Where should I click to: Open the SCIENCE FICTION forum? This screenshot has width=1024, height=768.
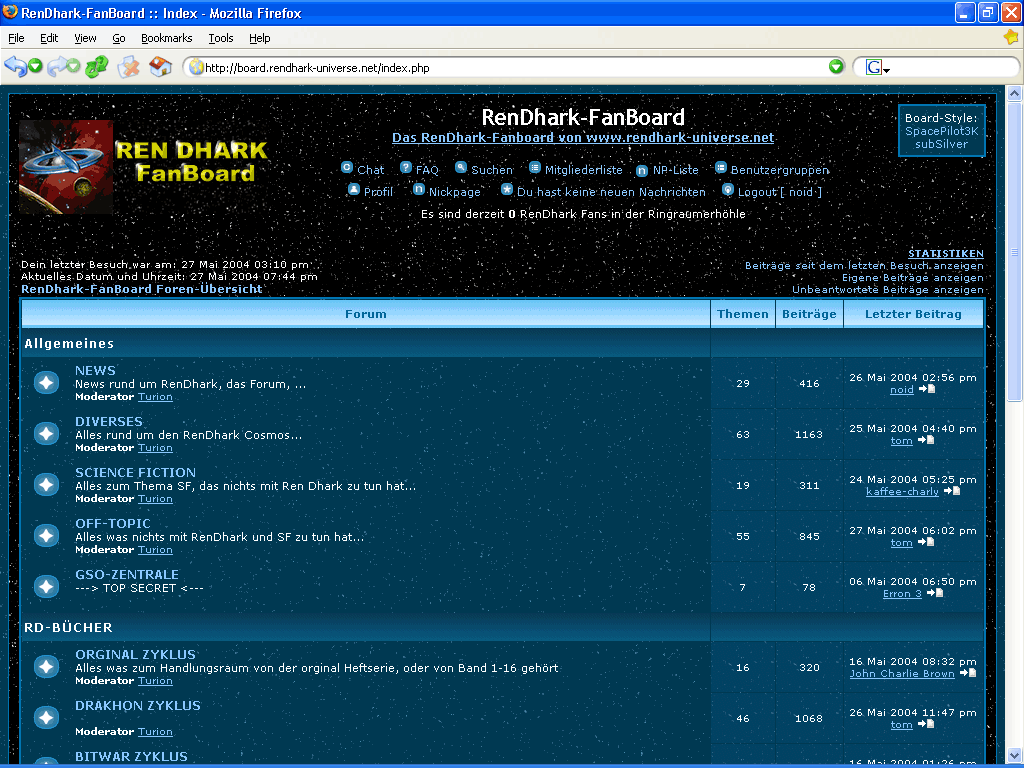point(135,472)
